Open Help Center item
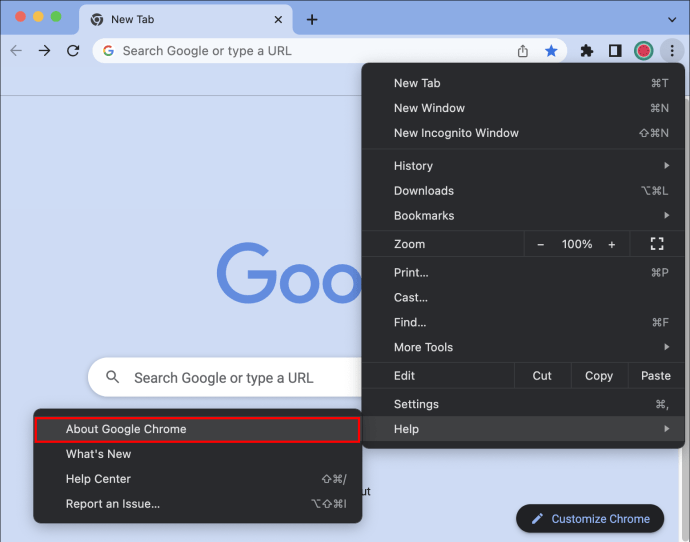 tap(198, 479)
